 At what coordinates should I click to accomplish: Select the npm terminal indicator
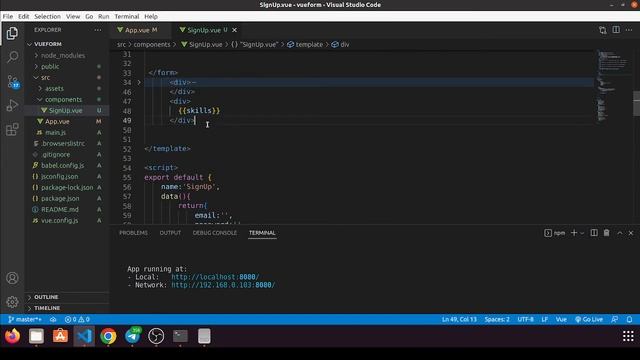(554, 233)
